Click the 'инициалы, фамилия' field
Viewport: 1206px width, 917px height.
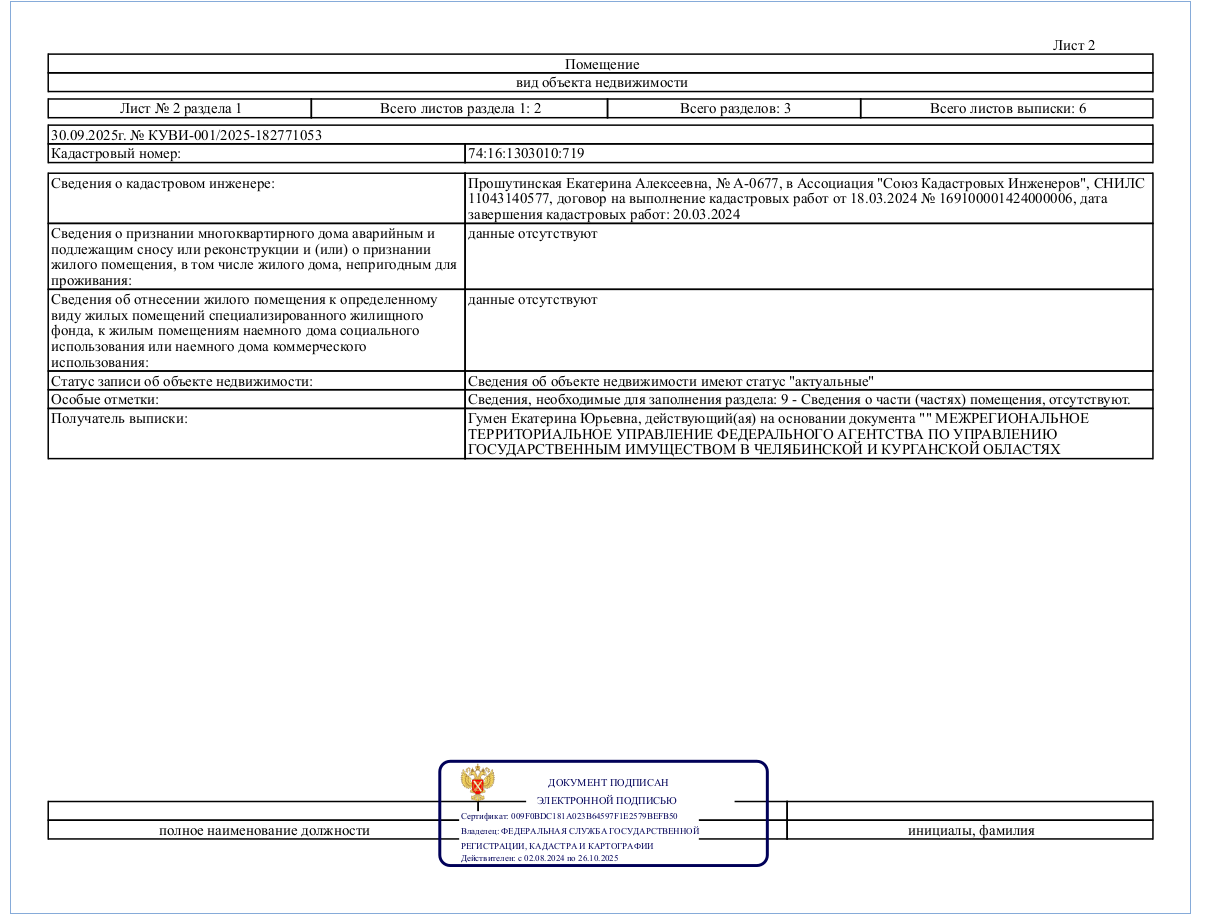pyautogui.click(x=971, y=830)
